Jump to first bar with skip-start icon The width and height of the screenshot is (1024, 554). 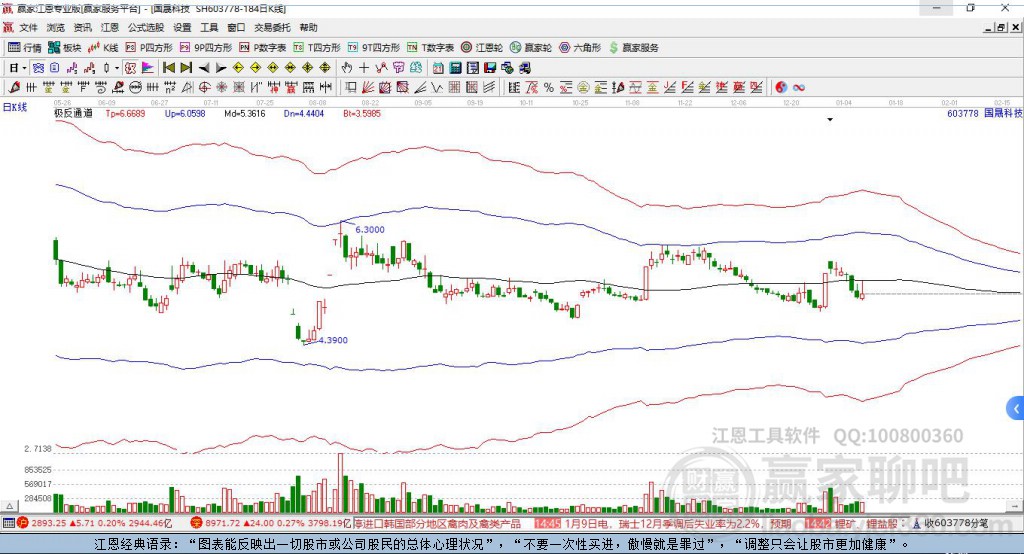[168, 68]
